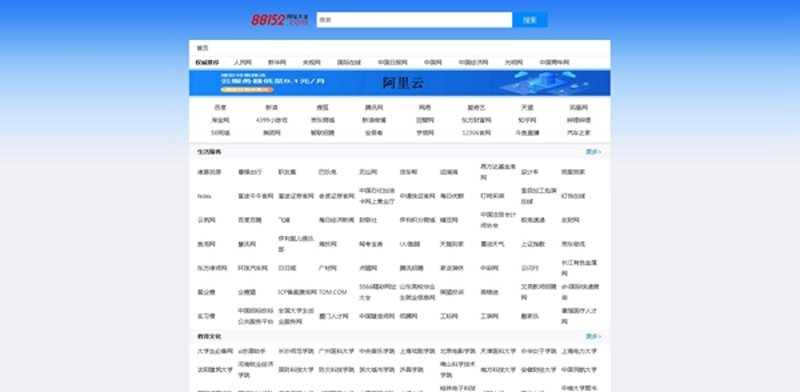Open the 首页 home tab

coord(203,48)
